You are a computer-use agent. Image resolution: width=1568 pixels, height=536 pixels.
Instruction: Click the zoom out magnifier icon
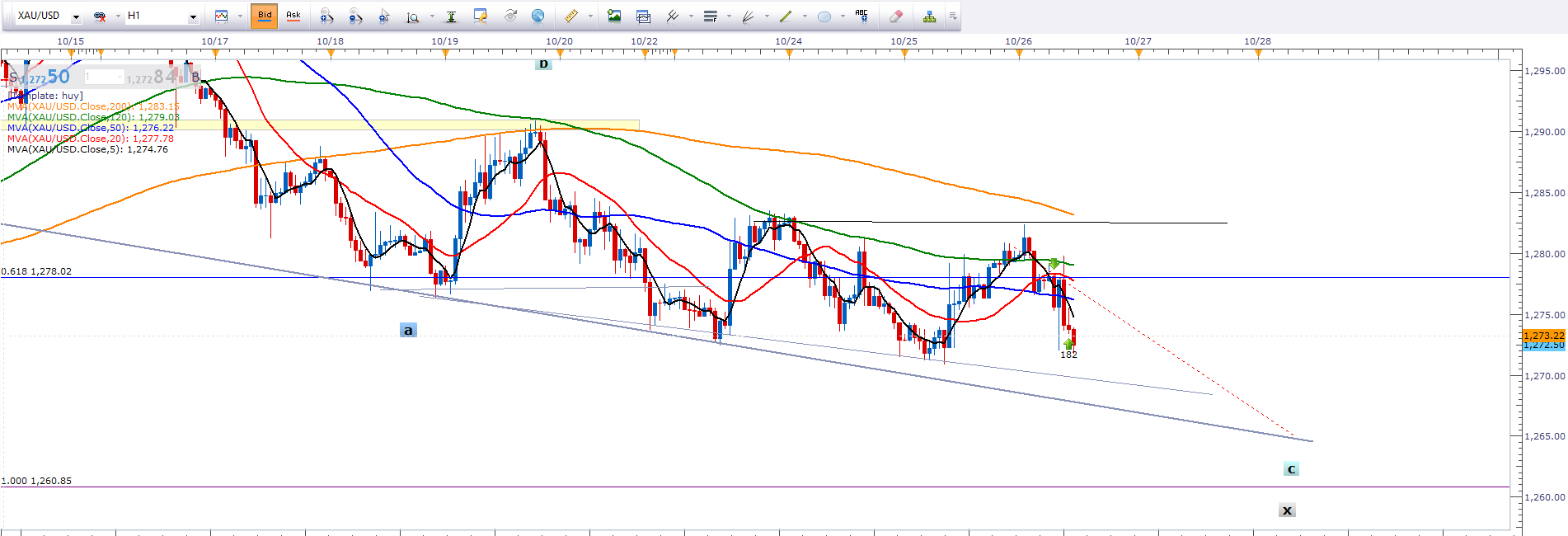355,16
